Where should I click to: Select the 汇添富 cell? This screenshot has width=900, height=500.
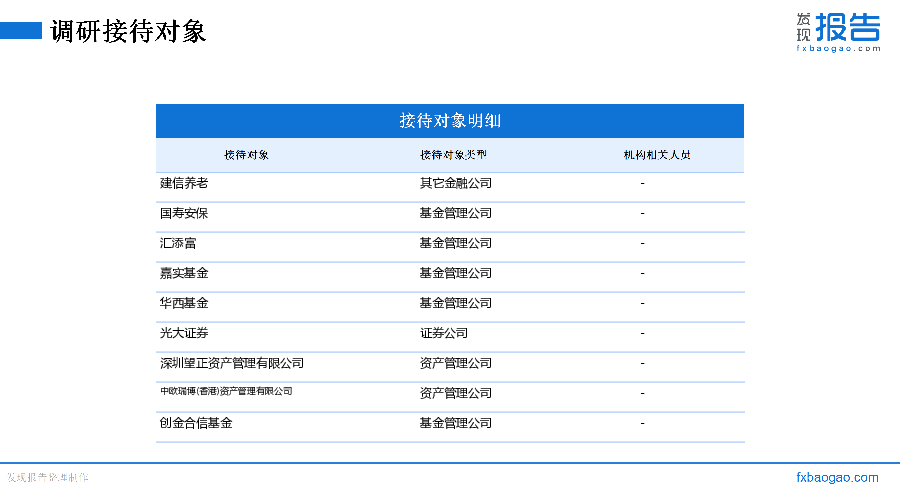tap(178, 243)
